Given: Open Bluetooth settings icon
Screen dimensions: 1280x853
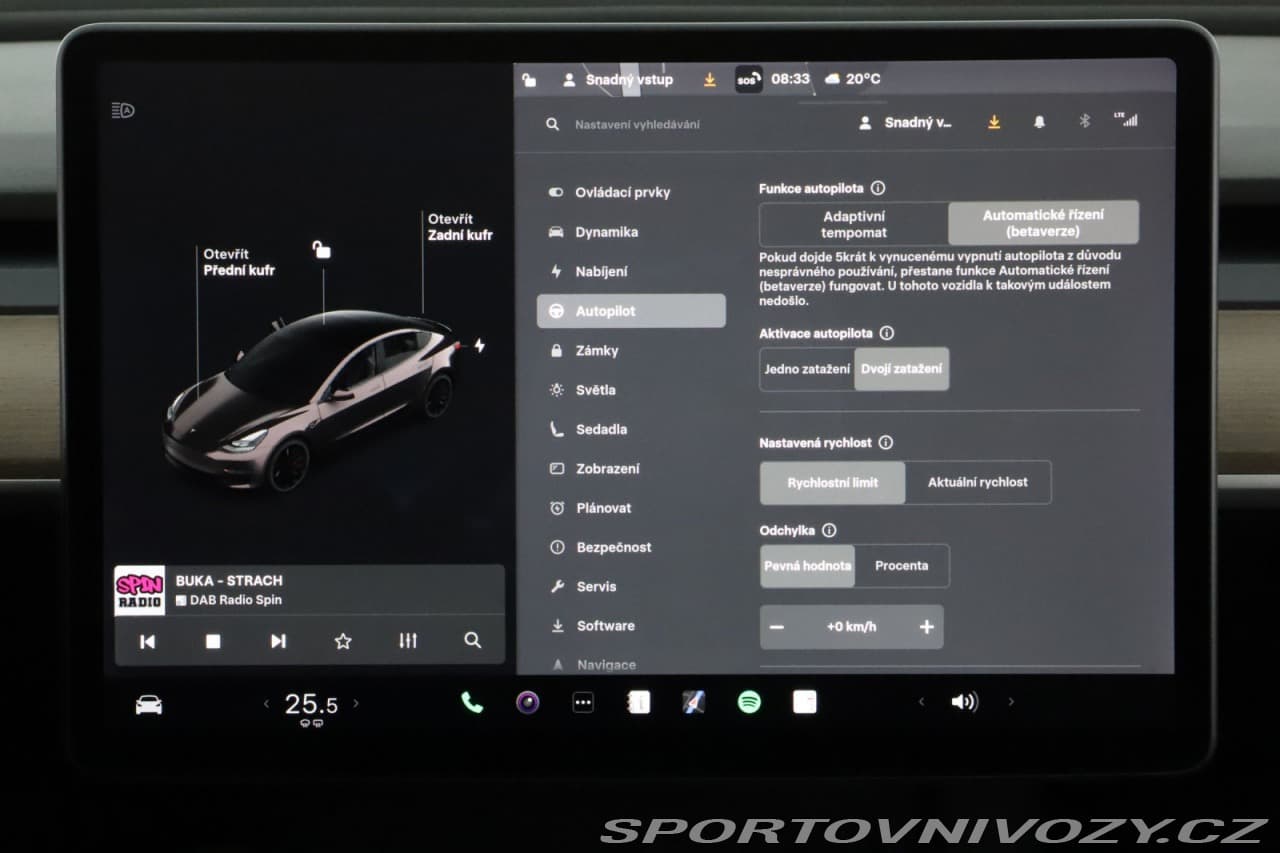Looking at the screenshot, I should 1083,122.
